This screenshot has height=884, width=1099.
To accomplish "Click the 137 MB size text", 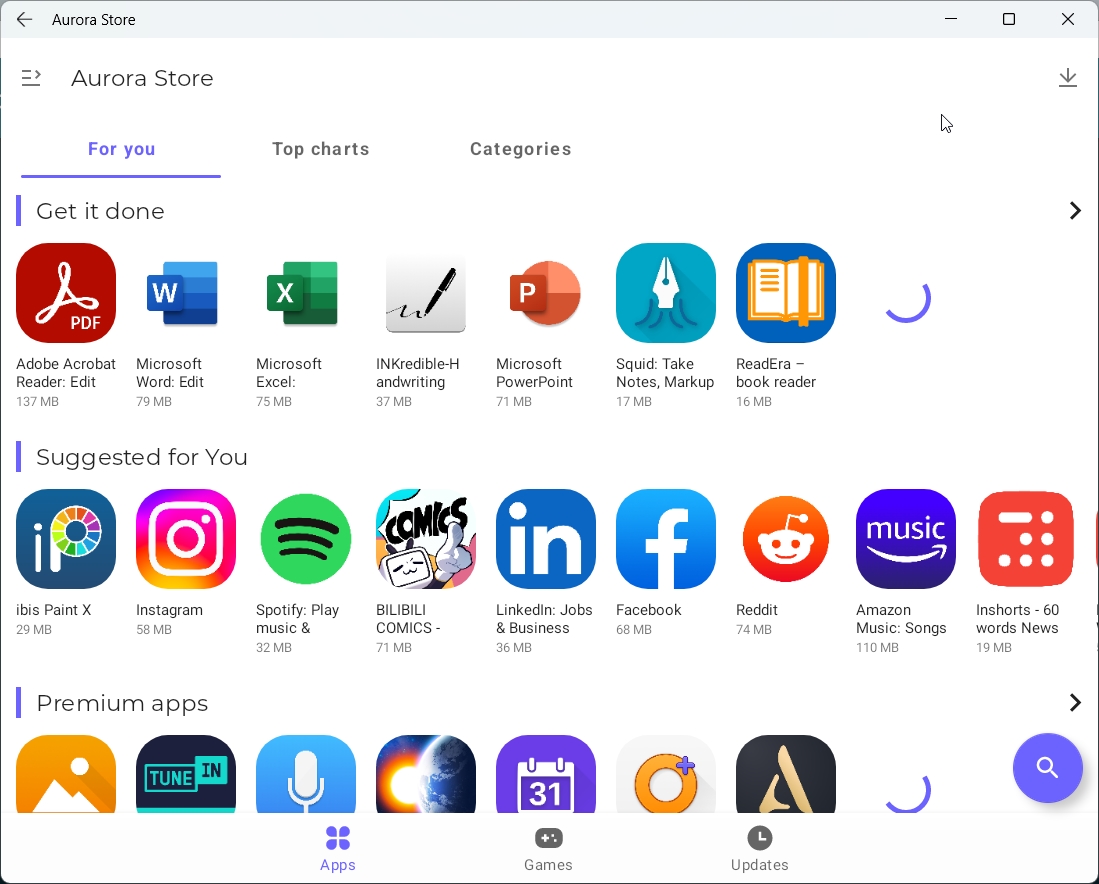I will click(x=37, y=402).
